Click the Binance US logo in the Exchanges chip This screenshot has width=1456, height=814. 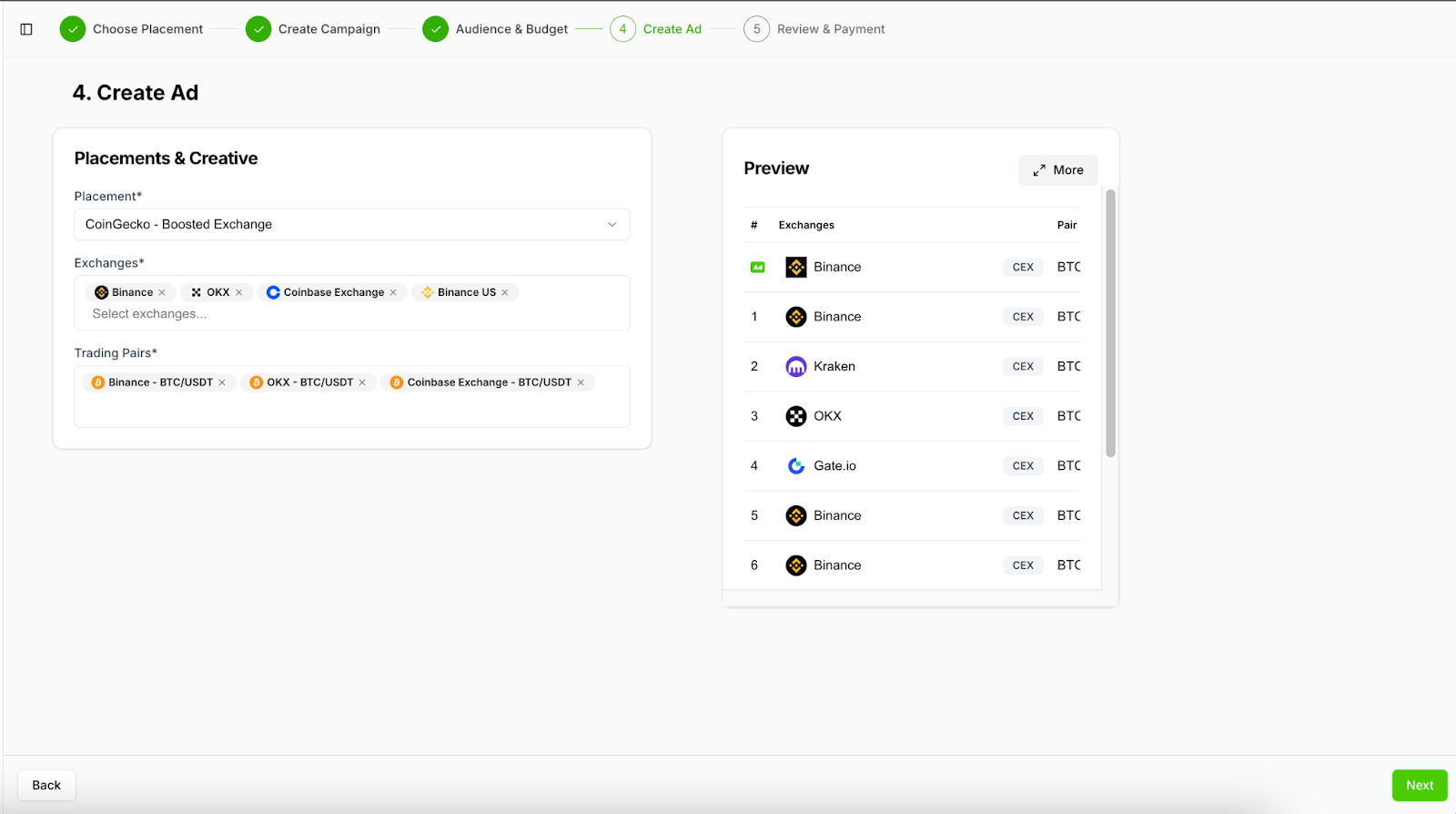pyautogui.click(x=428, y=292)
